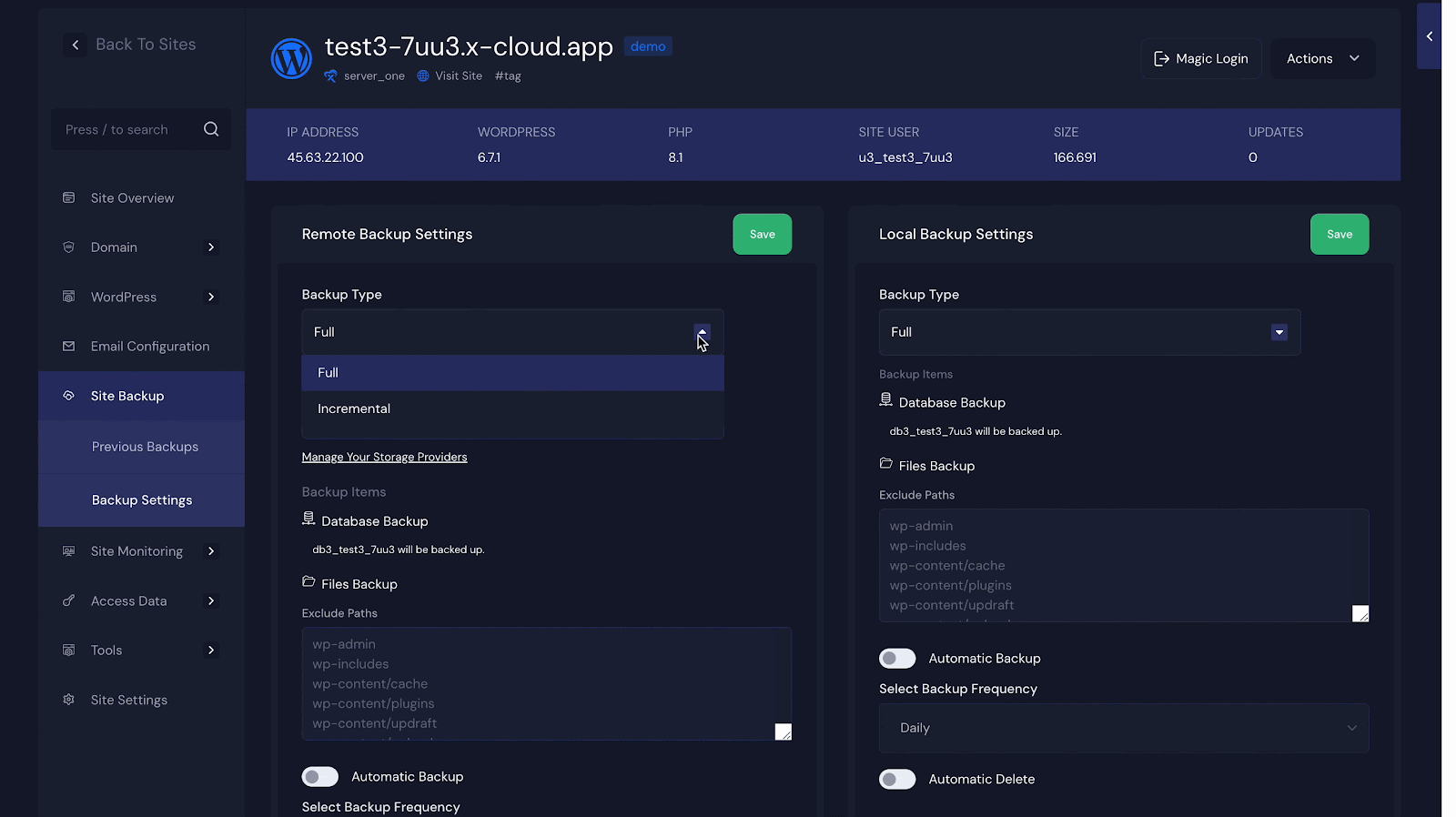Open Backup Settings submenu item
1456x817 pixels.
point(141,500)
